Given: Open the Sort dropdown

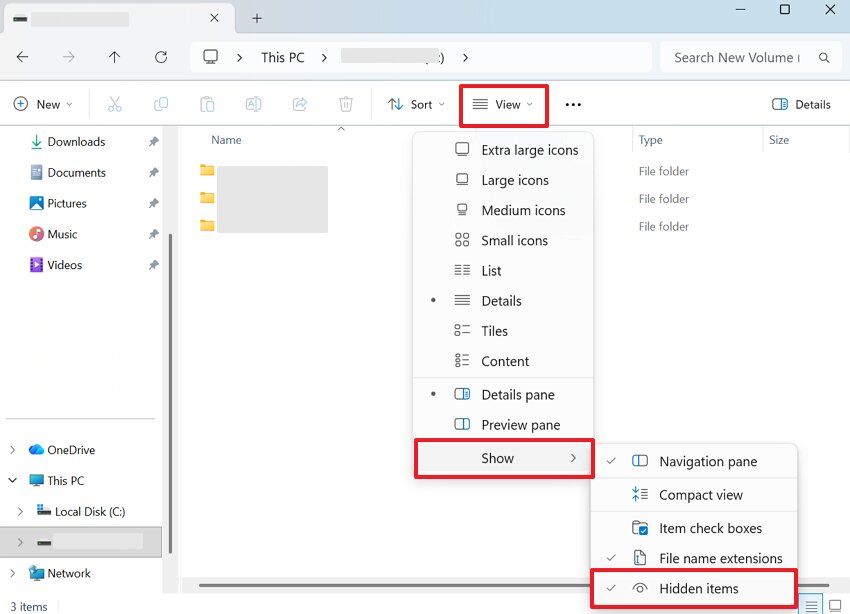Looking at the screenshot, I should click(416, 104).
